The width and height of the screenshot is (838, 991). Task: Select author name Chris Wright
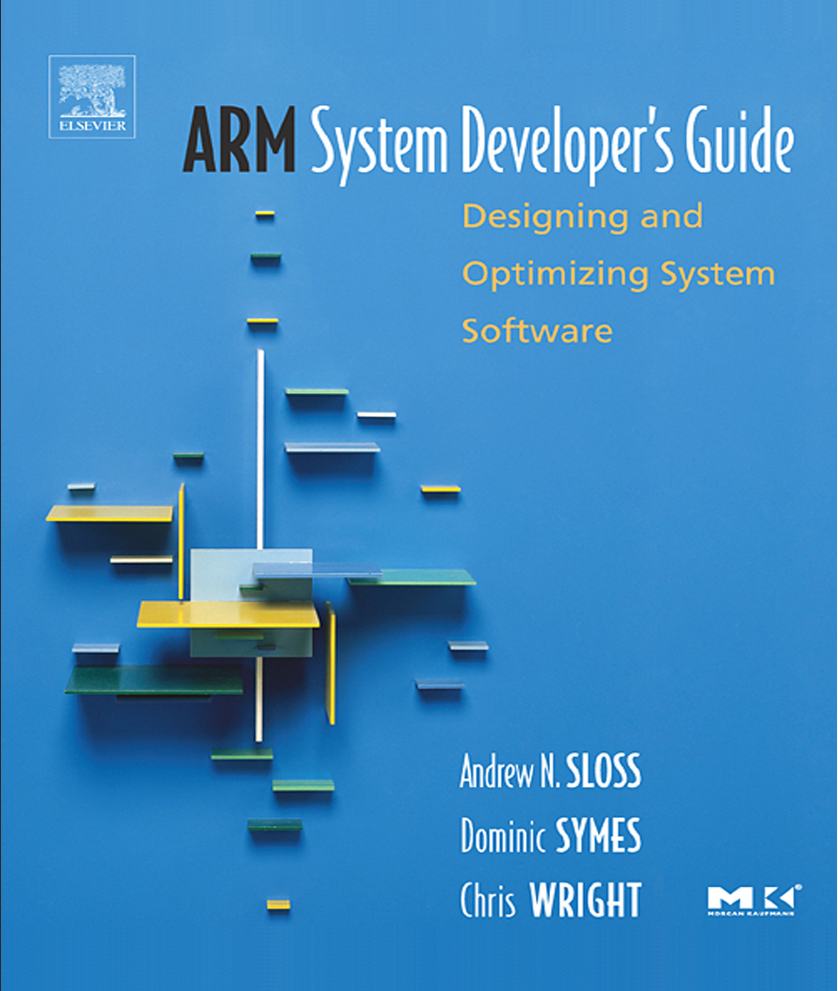pyautogui.click(x=549, y=900)
